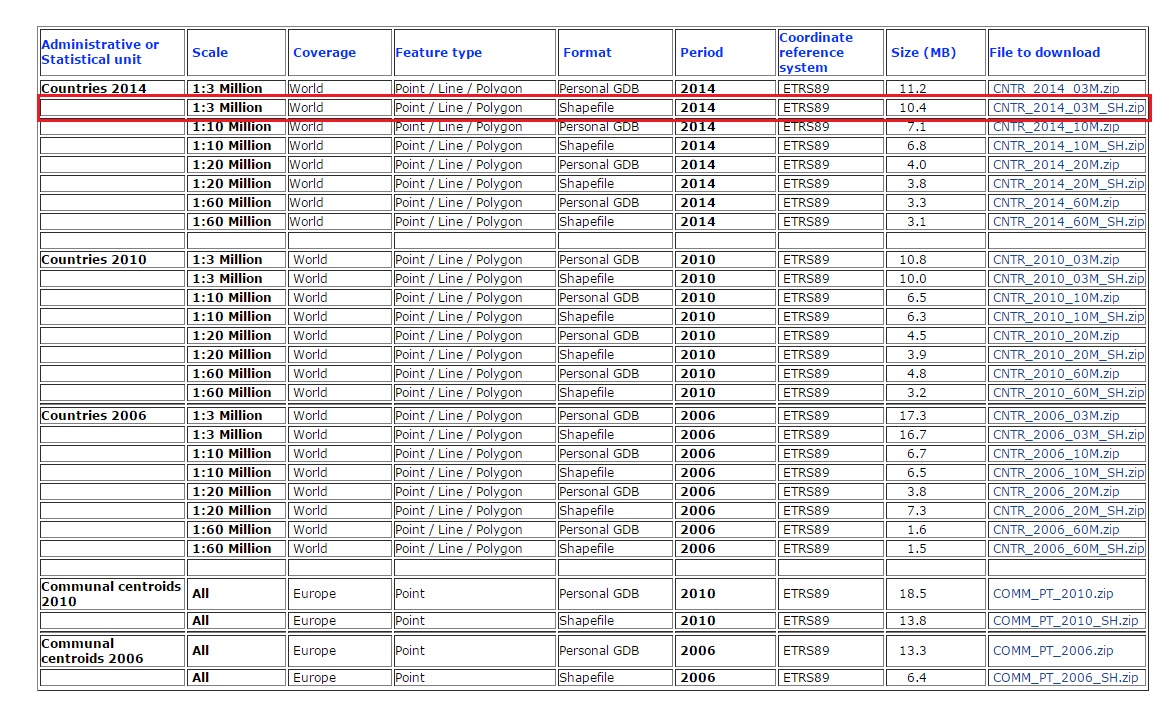Screen dimensions: 1176x711
Task: Download CNTR_2014_10M.zip Personal GDB file
Action: coord(1048,127)
